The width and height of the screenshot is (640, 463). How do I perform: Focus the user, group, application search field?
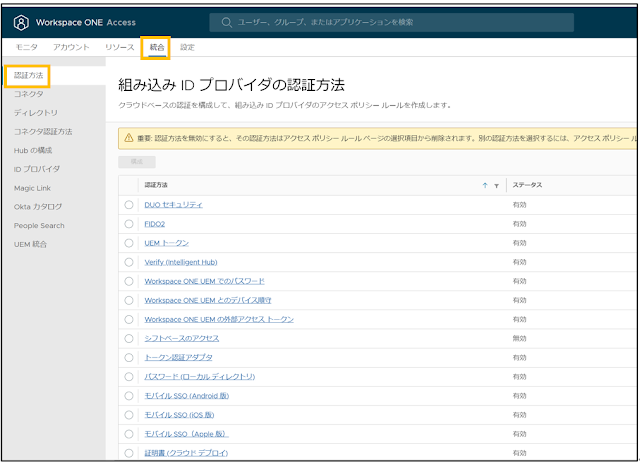pyautogui.click(x=391, y=22)
